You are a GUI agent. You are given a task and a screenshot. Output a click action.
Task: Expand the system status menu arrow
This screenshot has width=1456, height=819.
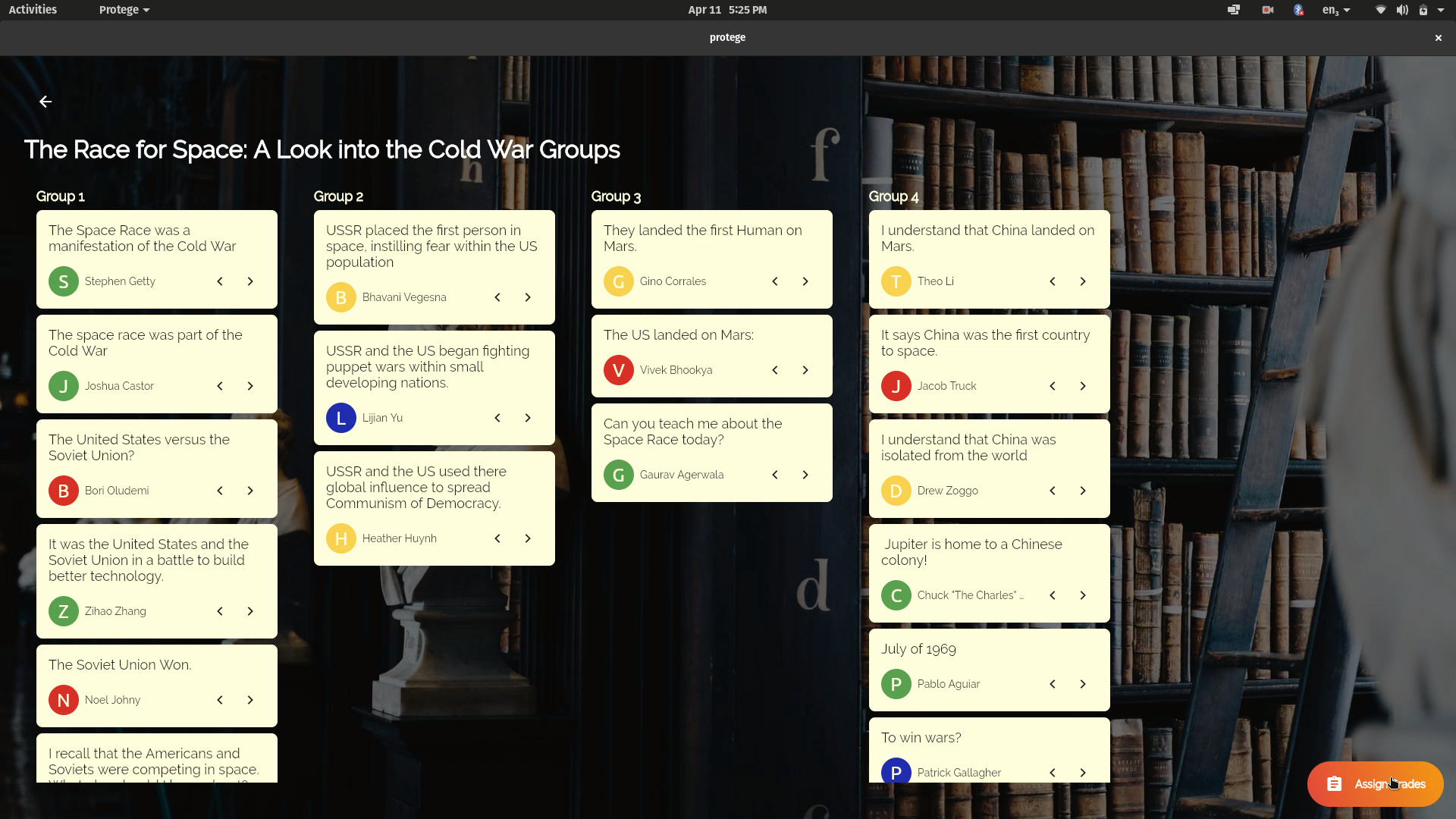click(x=1441, y=10)
